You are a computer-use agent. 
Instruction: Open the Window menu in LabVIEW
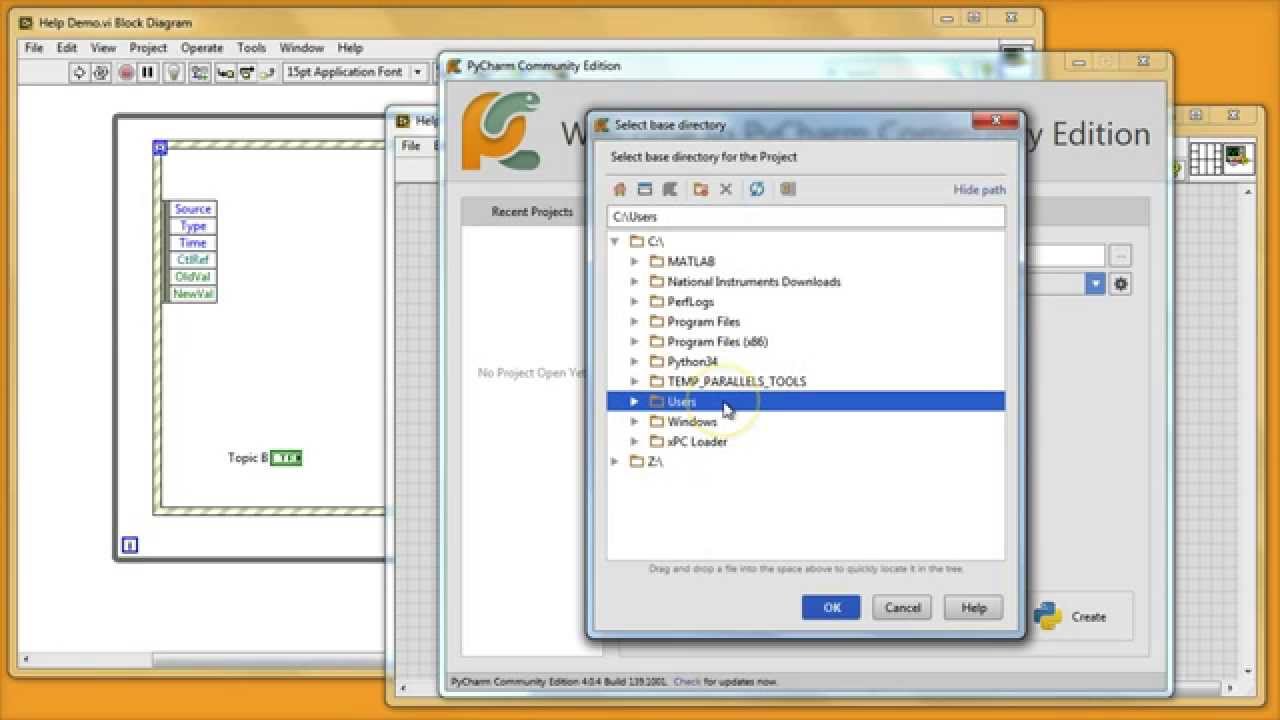(302, 47)
